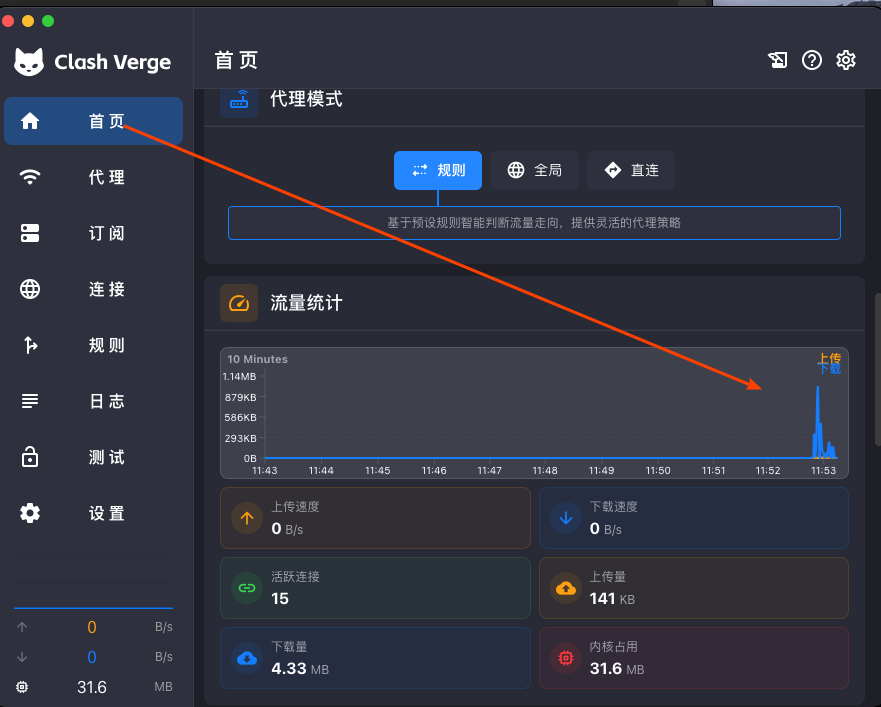Viewport: 881px width, 707px height.
Task: Click the Clash Verge cat logo
Action: click(29, 62)
